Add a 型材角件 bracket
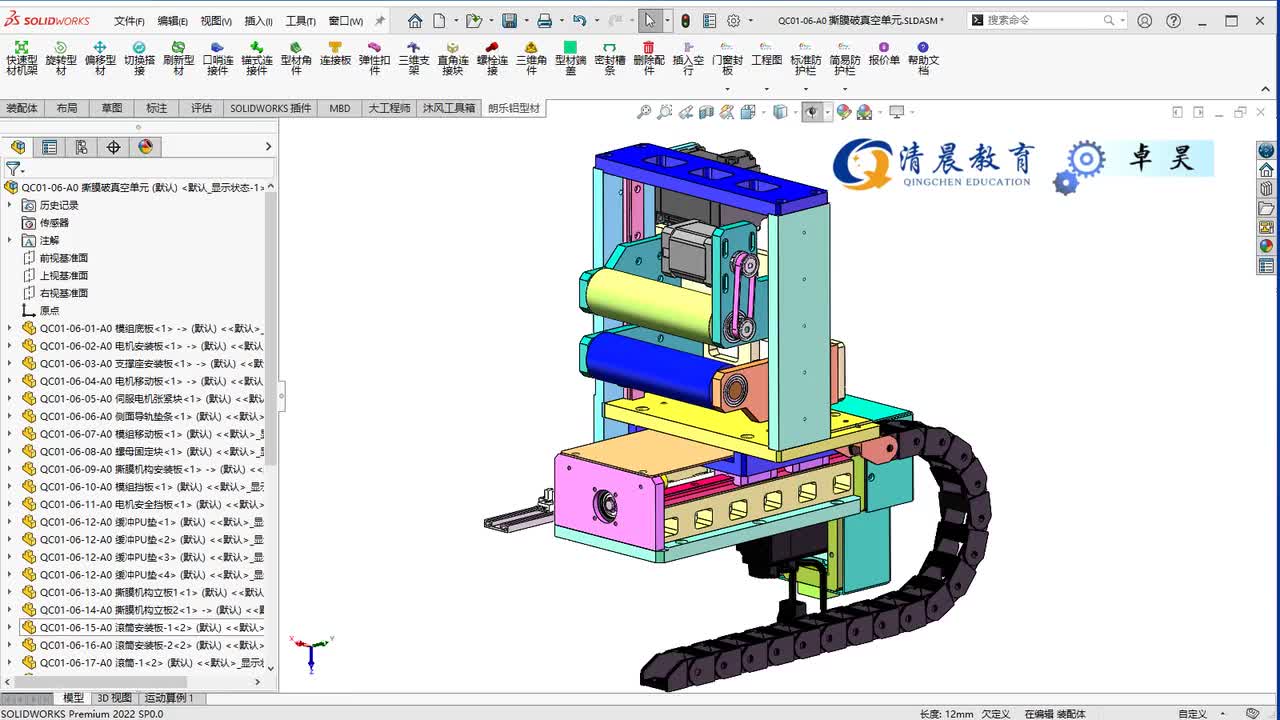The image size is (1280, 720). [296, 58]
